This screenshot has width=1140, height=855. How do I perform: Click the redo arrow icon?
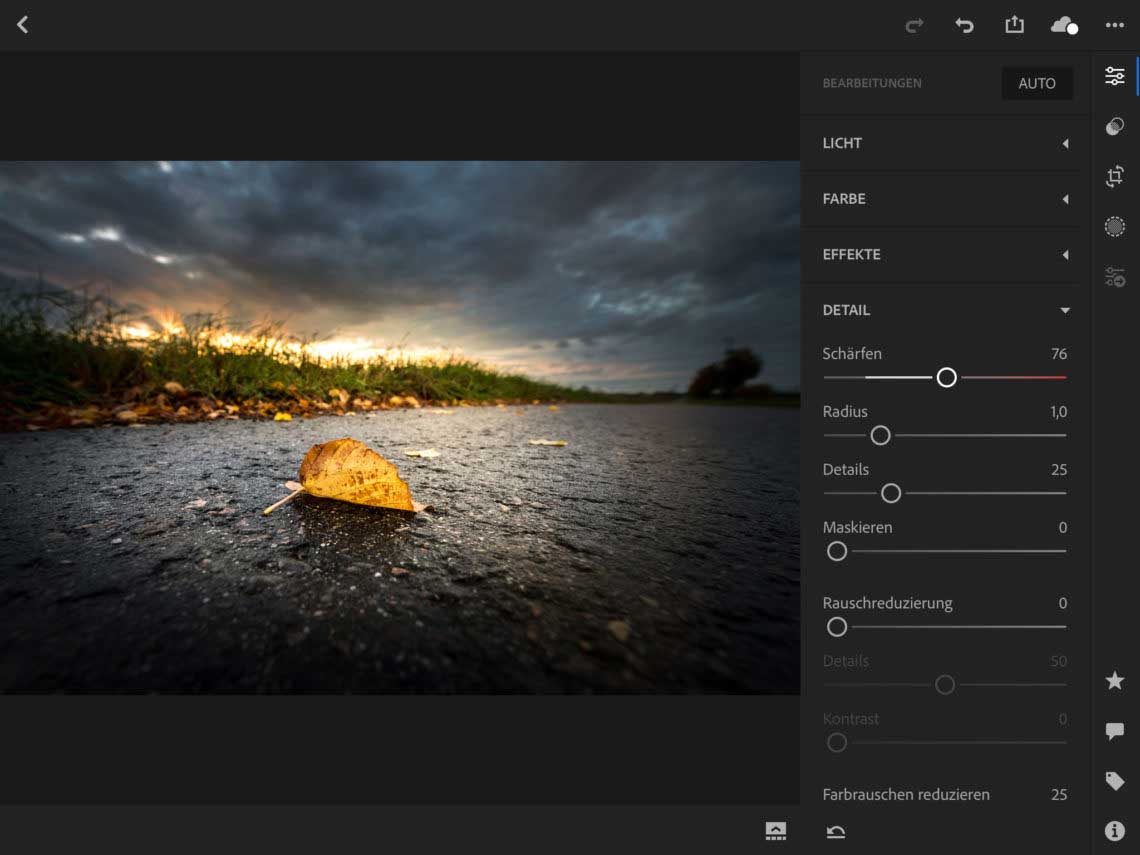(x=914, y=25)
